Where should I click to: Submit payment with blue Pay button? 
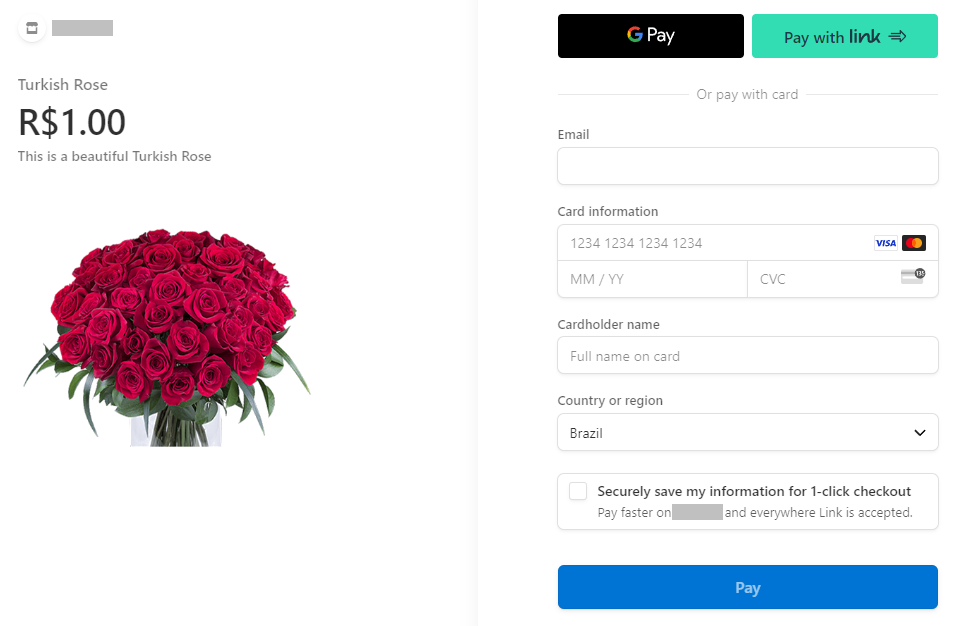coord(747,588)
